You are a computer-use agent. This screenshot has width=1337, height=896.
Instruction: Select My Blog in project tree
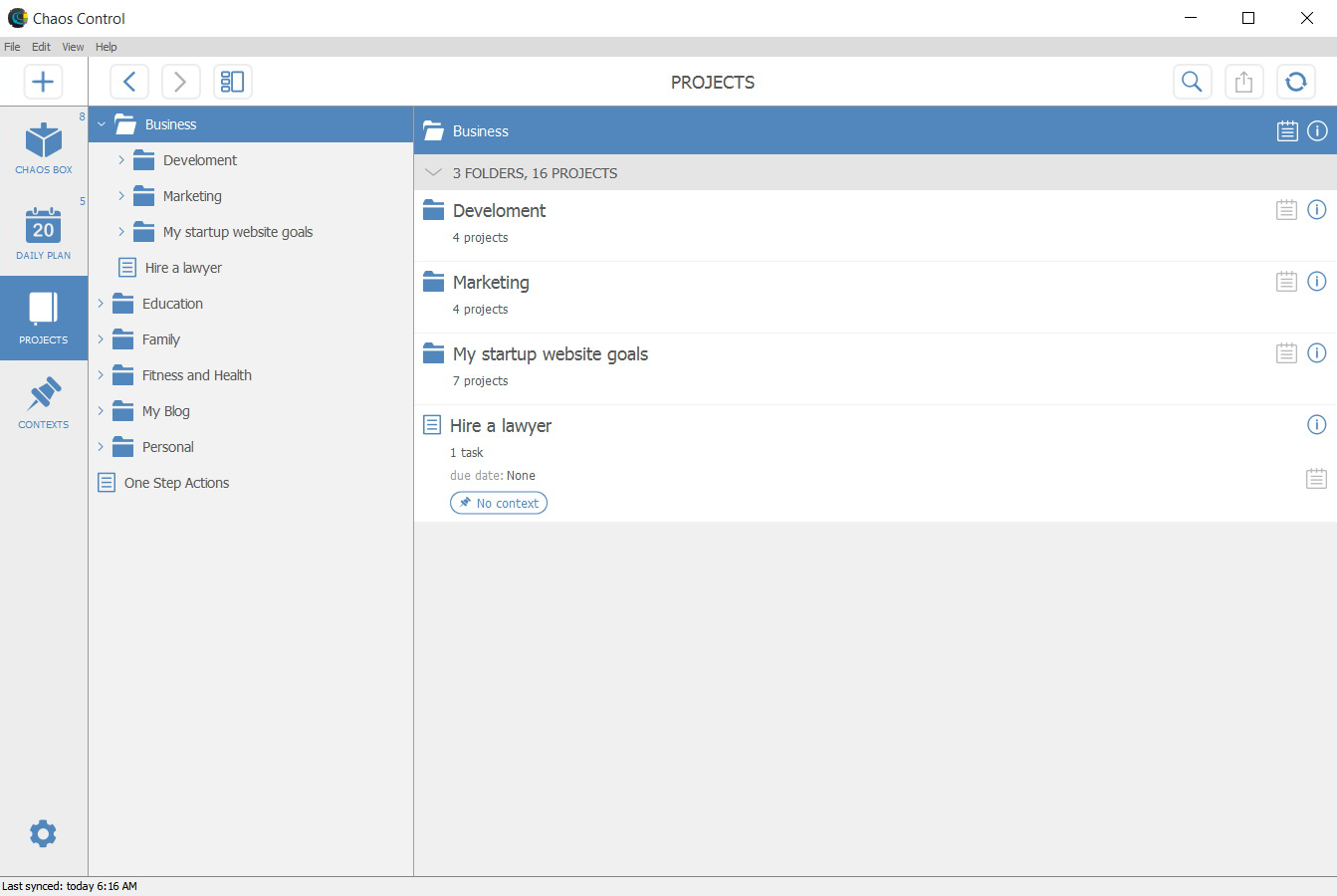point(251,411)
